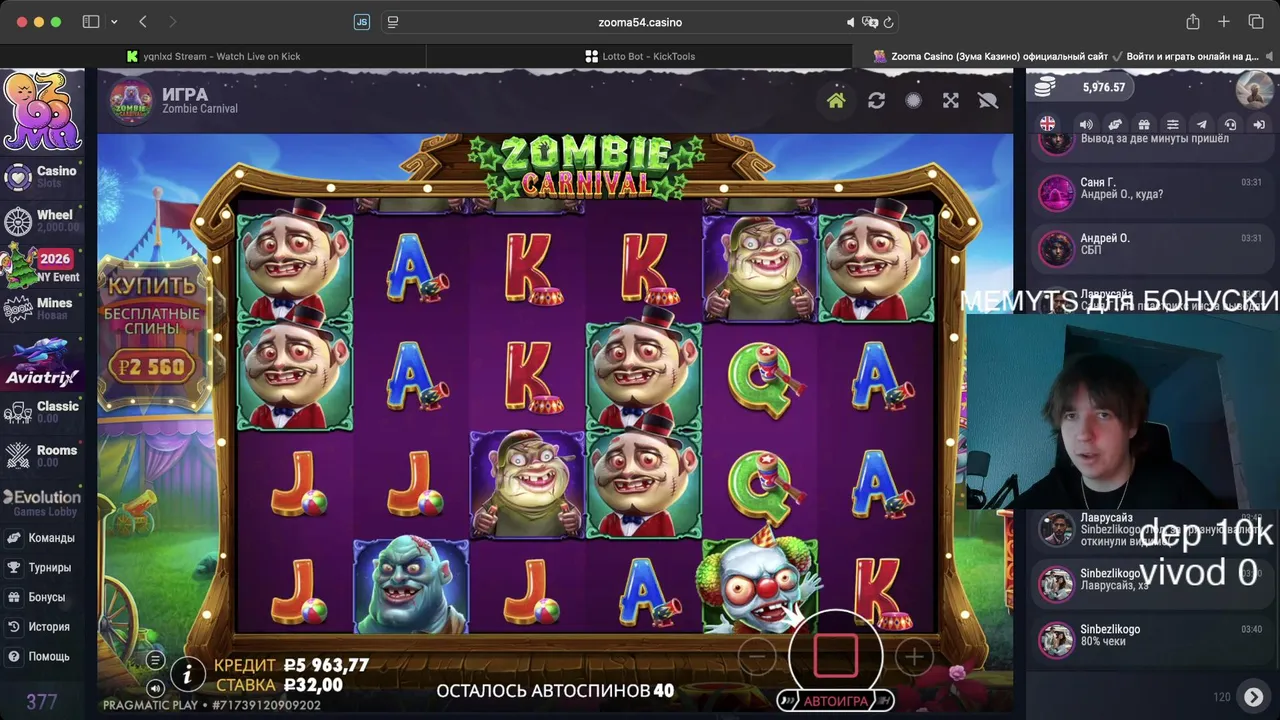Increase bet with plus button
The width and height of the screenshot is (1280, 720).
[x=913, y=656]
